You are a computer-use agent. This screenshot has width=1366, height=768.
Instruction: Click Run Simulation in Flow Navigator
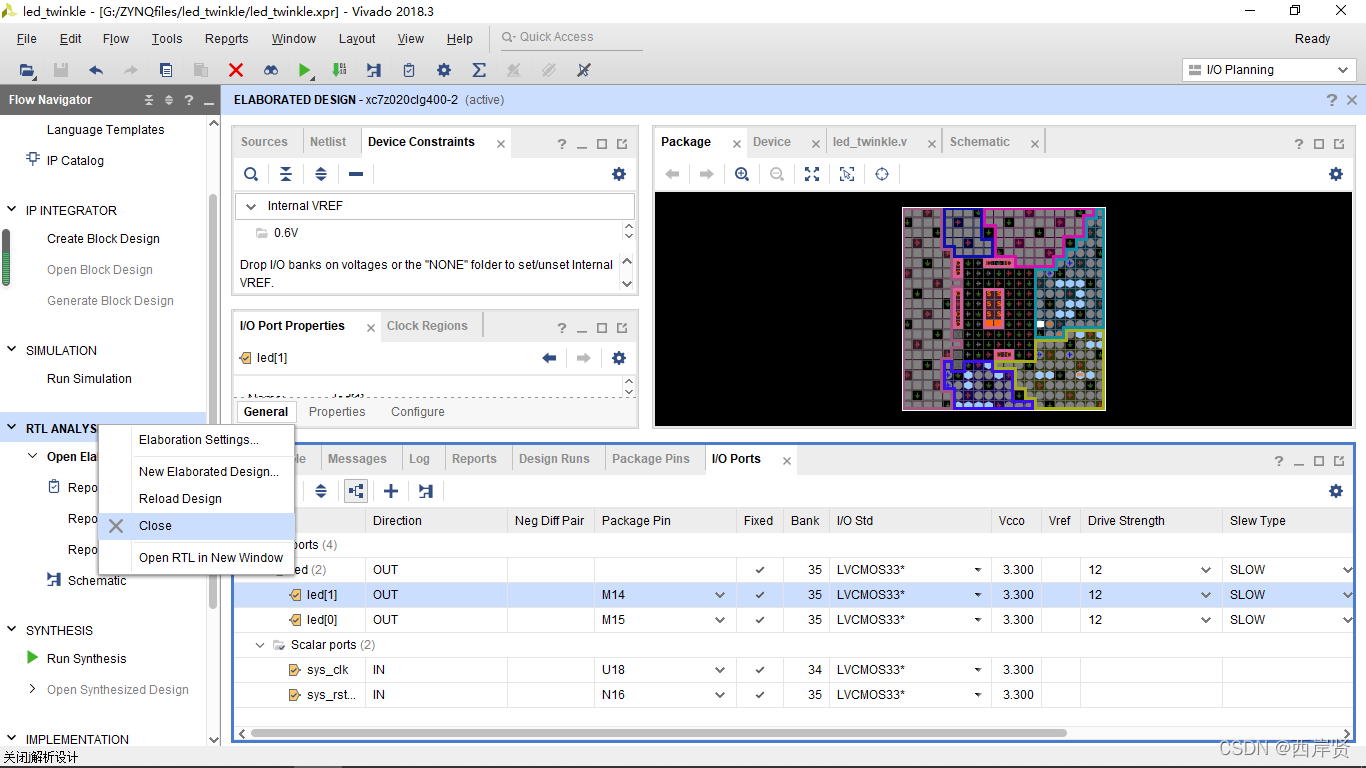pos(89,379)
